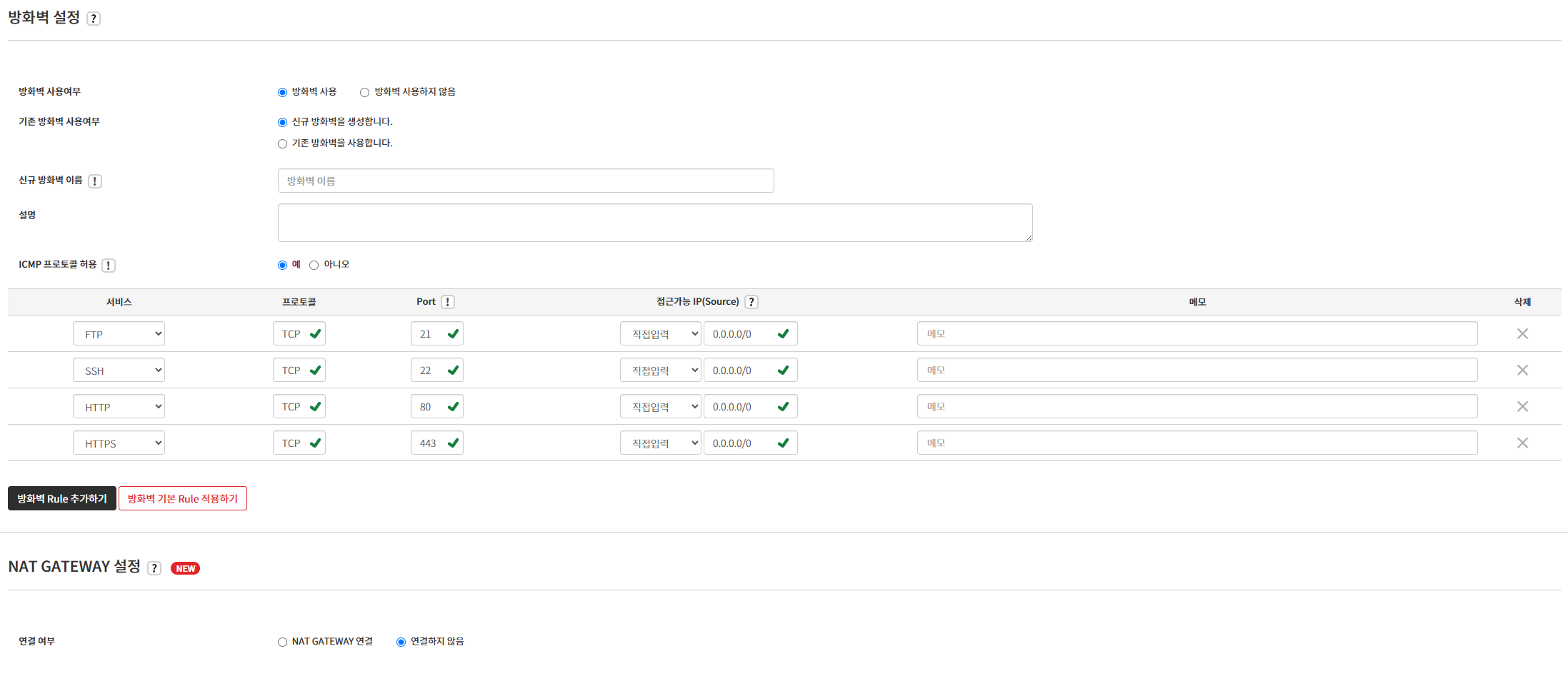Viewport: 1568px width, 676px height.
Task: Click info icon beside Port column header
Action: coord(448,302)
